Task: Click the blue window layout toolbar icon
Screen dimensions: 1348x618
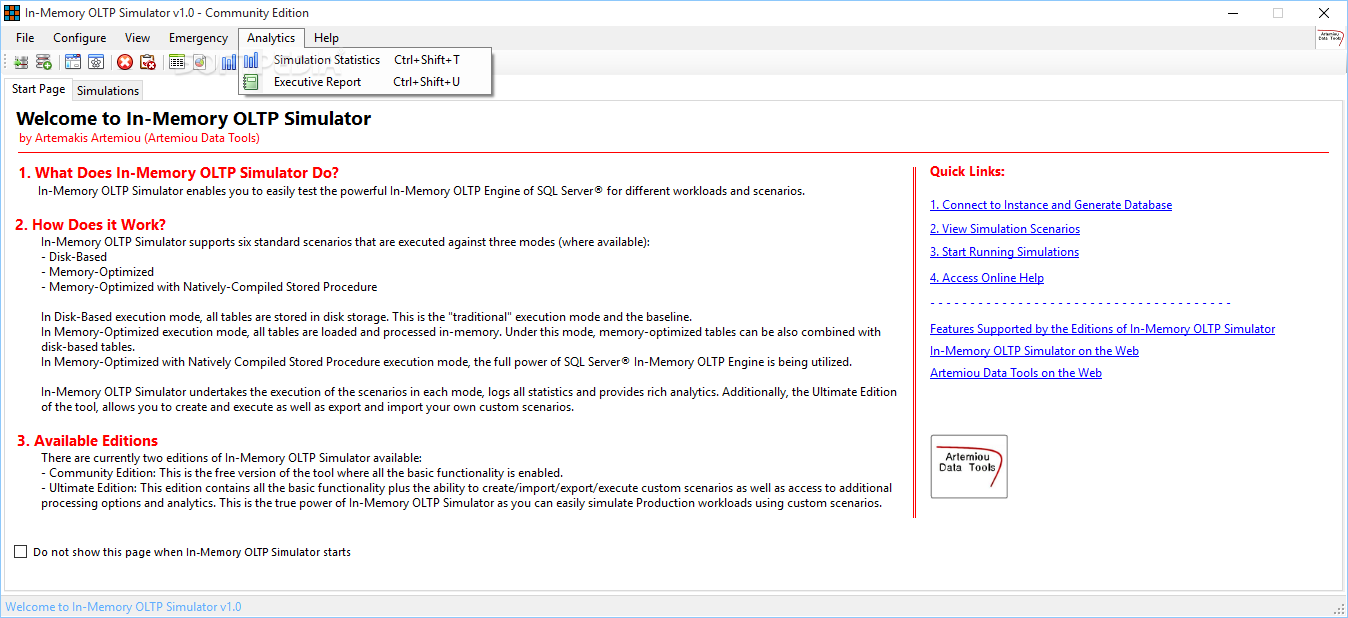Action: (73, 62)
